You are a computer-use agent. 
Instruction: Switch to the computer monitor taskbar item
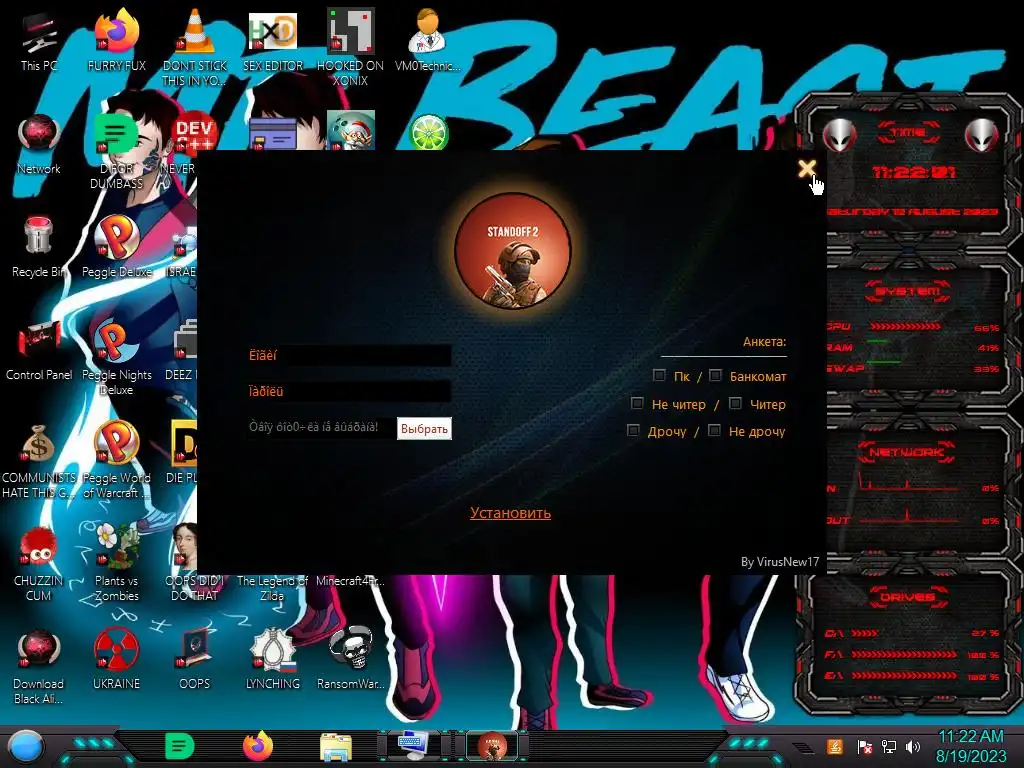click(x=413, y=746)
